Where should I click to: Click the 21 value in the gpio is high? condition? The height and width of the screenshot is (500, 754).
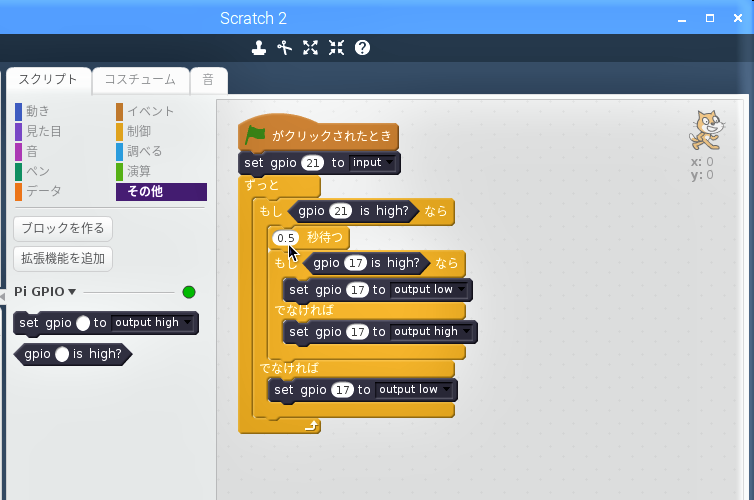[x=340, y=211]
